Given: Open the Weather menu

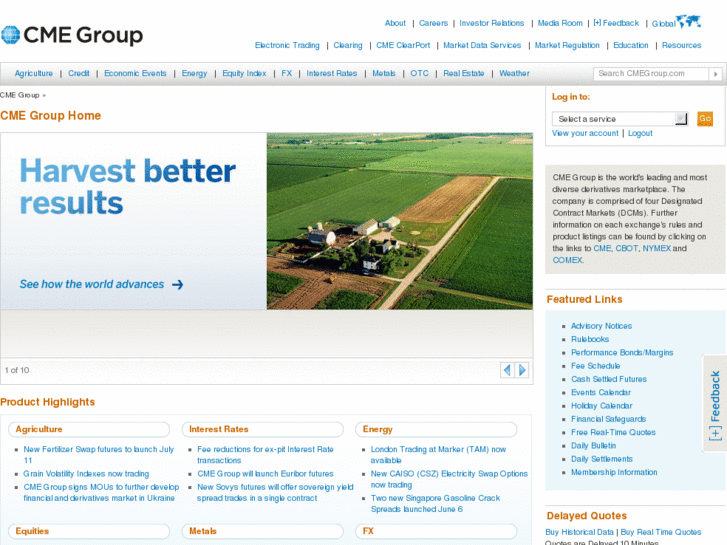Looking at the screenshot, I should pos(514,73).
